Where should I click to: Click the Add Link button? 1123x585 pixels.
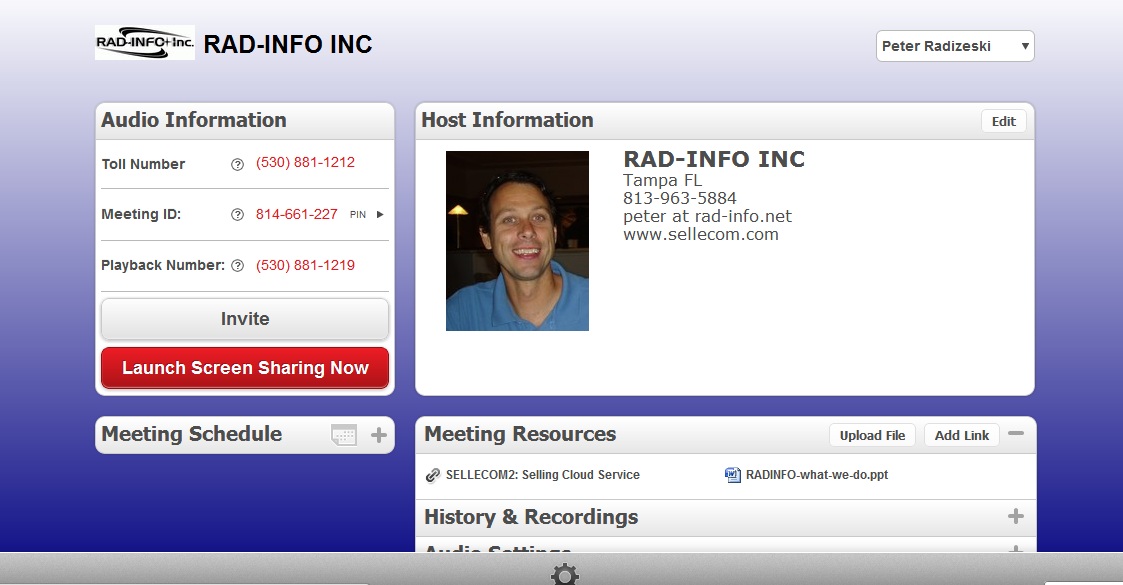961,435
